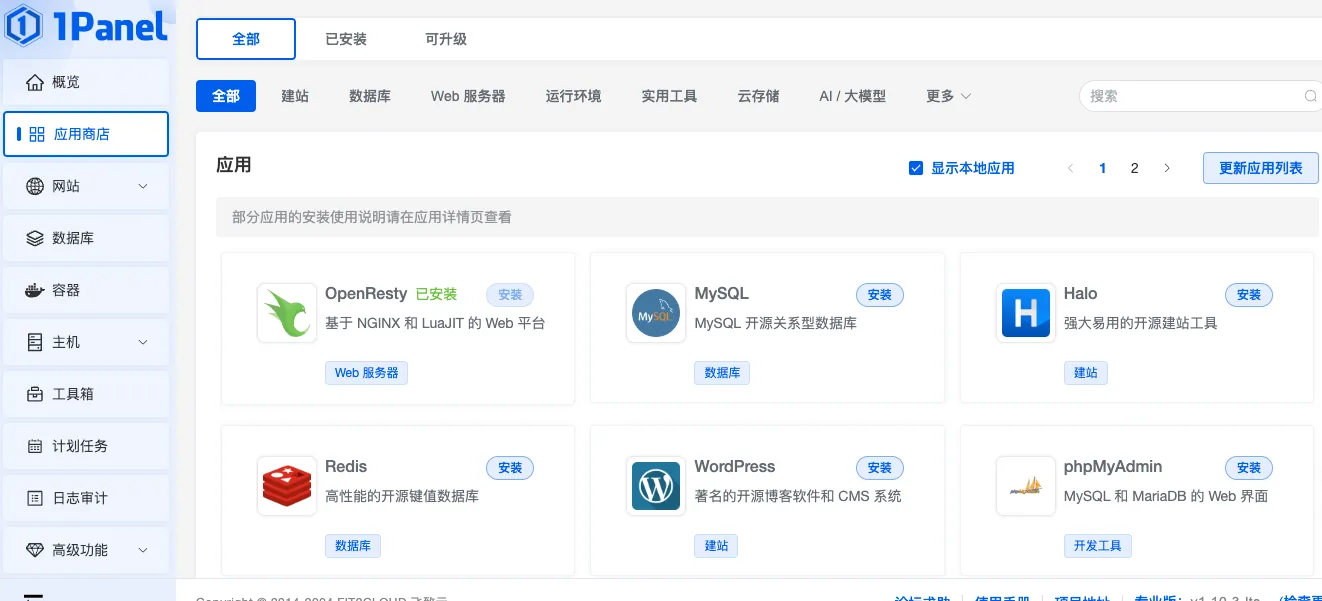Image resolution: width=1322 pixels, height=601 pixels.
Task: Click 建站 tag on WordPress card
Action: [716, 546]
